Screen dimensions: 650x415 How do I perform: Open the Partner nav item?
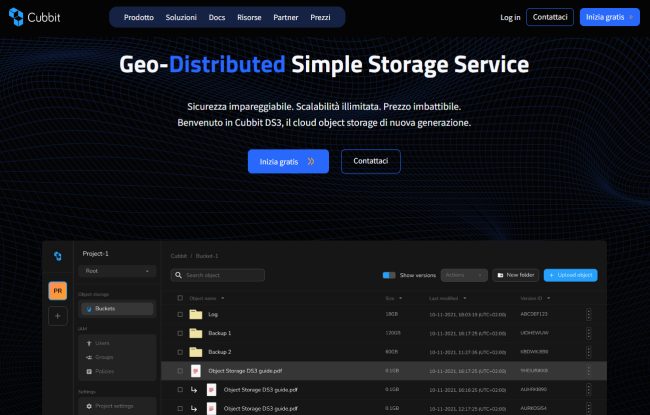[x=286, y=17]
